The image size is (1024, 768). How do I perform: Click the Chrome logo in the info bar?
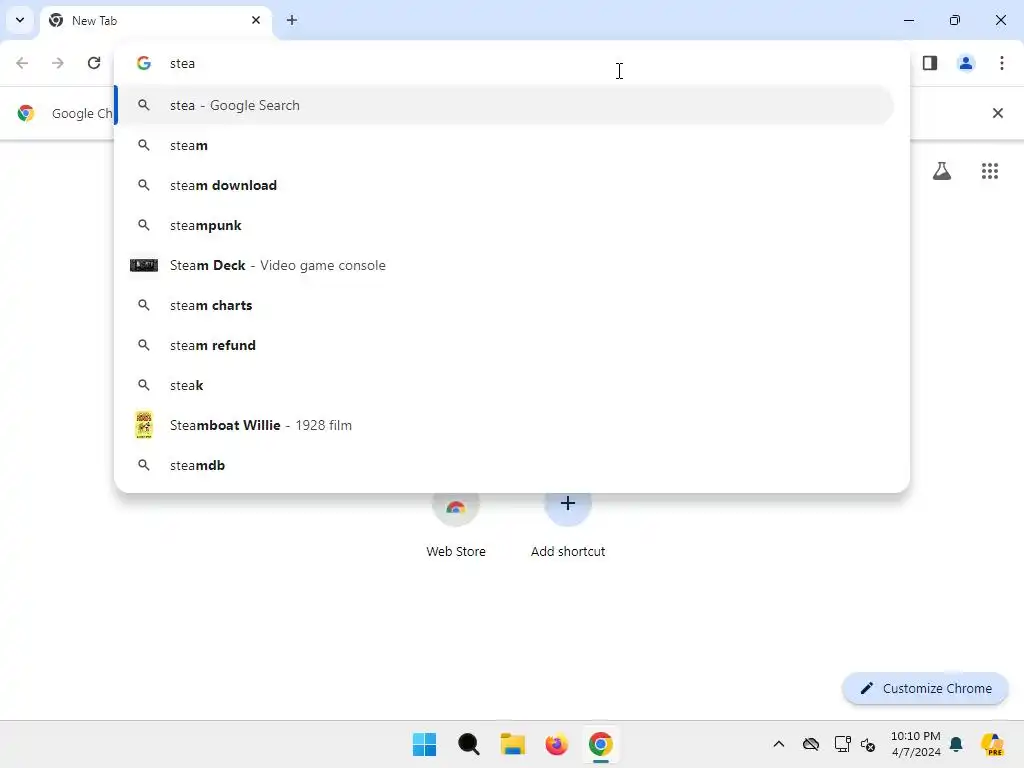pos(26,113)
